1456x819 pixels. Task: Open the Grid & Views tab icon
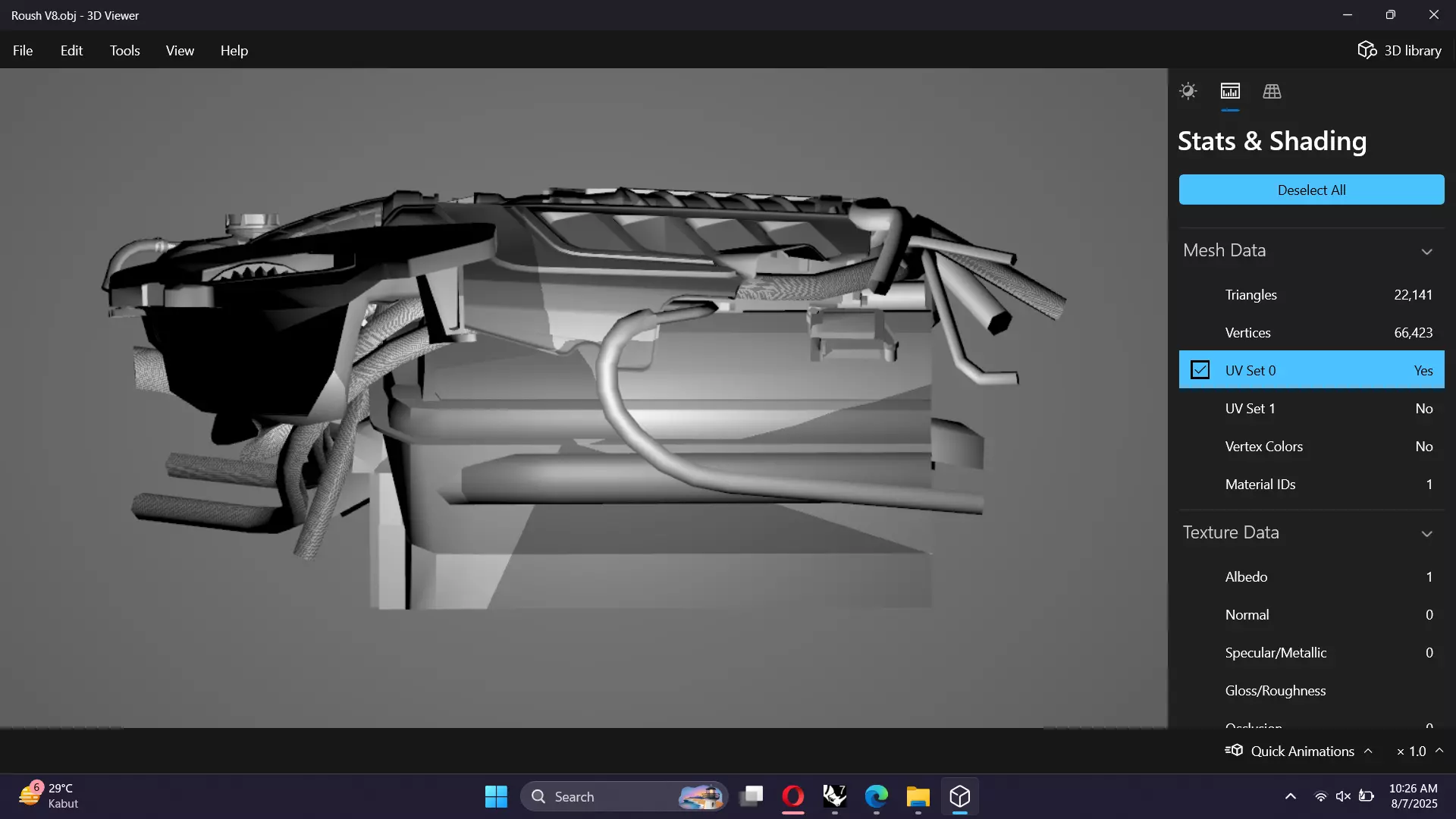[1272, 91]
